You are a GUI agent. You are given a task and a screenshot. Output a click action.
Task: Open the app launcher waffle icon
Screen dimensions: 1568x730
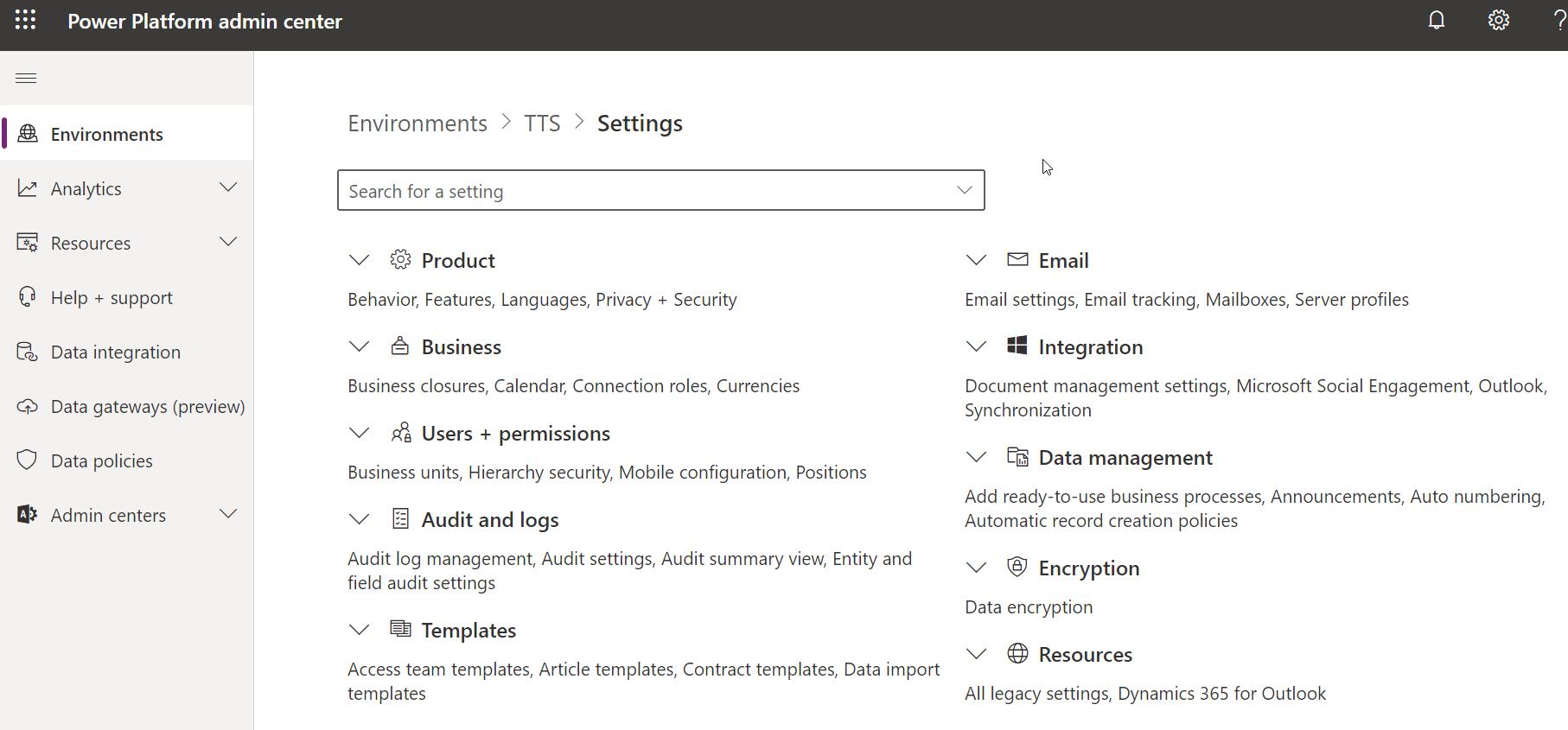click(25, 20)
